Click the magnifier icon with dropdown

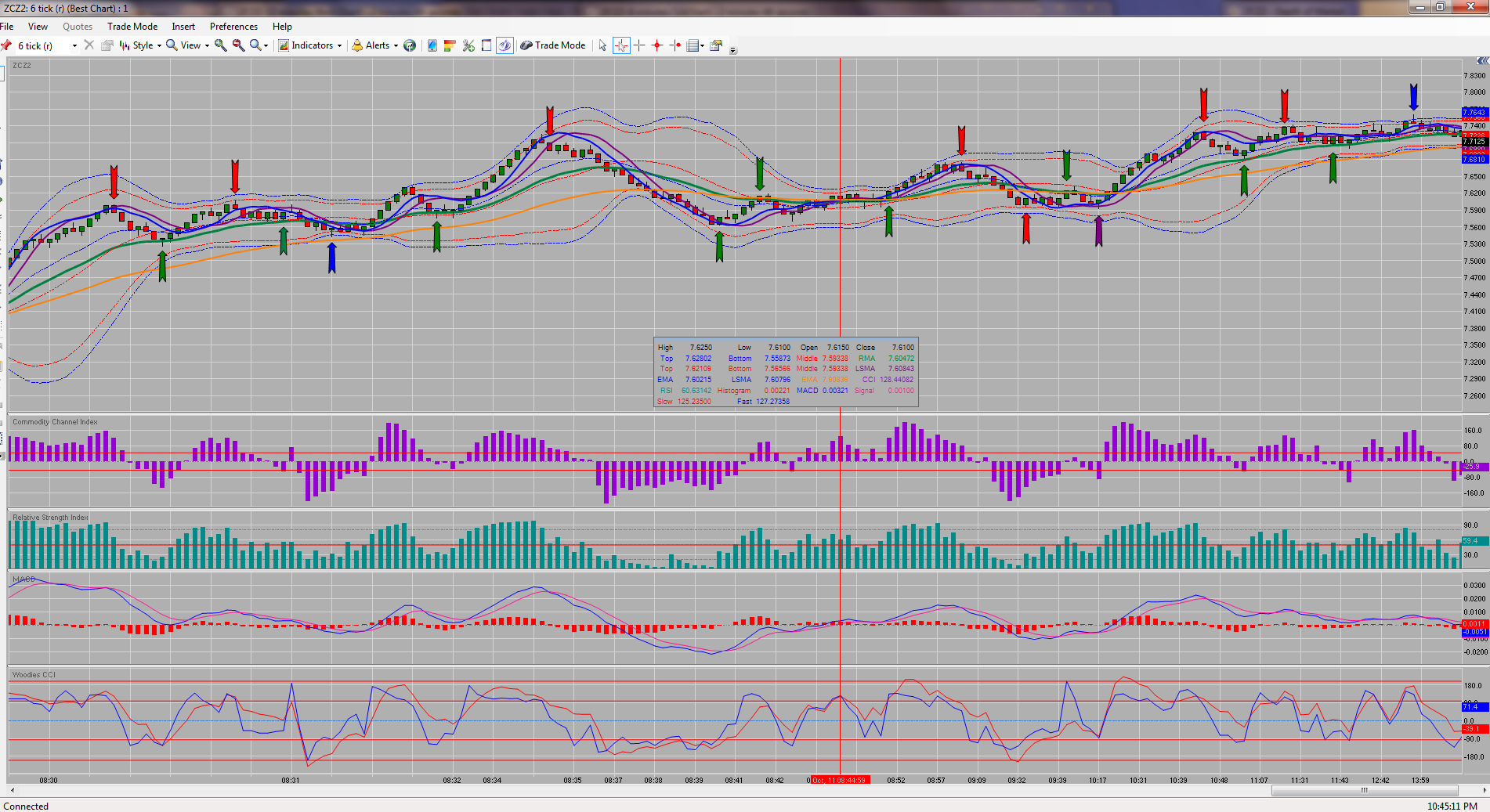[x=255, y=45]
